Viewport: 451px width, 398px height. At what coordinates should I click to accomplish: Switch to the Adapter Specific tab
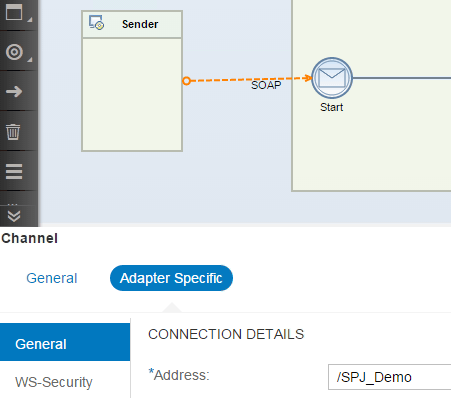171,278
